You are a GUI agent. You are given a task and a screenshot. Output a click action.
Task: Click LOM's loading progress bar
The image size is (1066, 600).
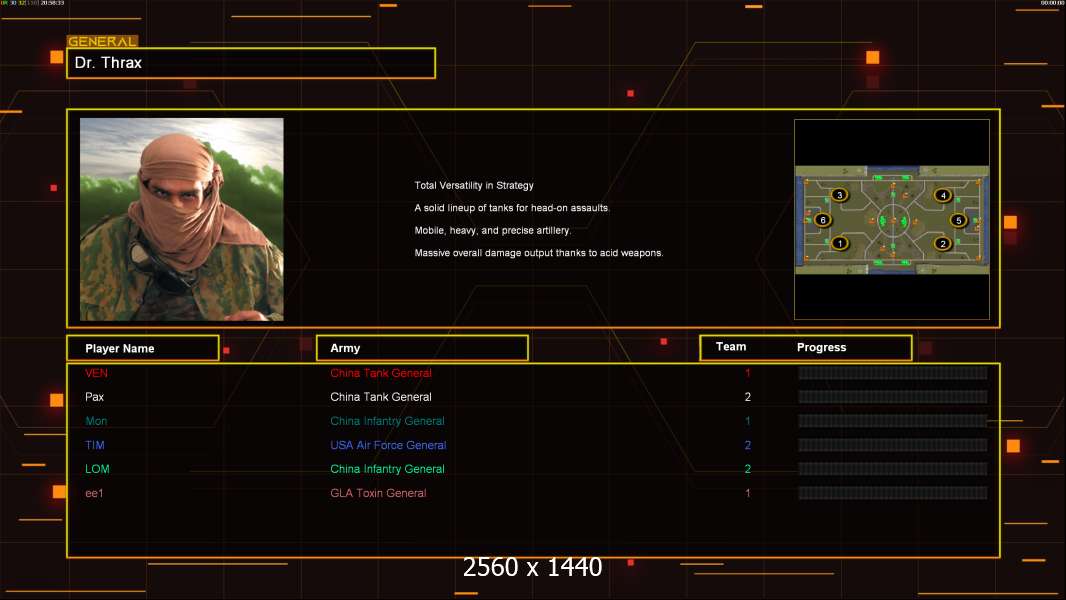[x=893, y=469]
